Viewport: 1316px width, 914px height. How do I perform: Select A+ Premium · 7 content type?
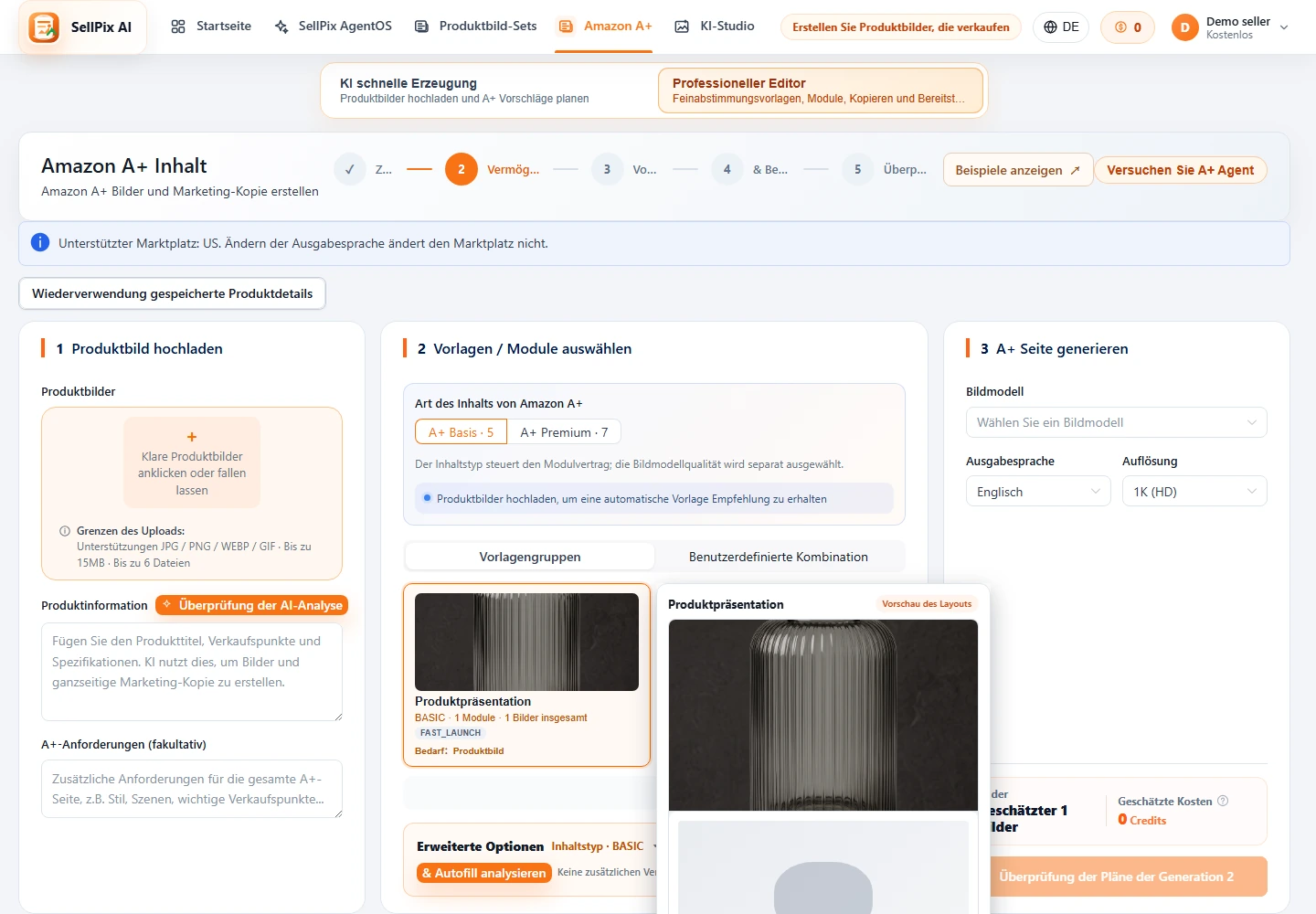(564, 432)
